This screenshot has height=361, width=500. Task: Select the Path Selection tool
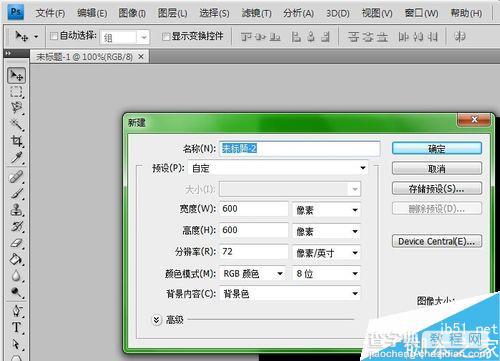point(16,343)
